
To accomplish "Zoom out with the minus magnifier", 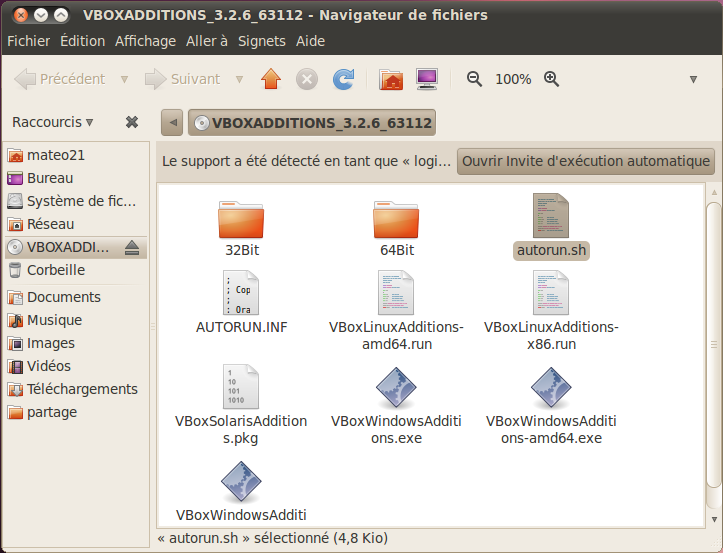I will (474, 79).
